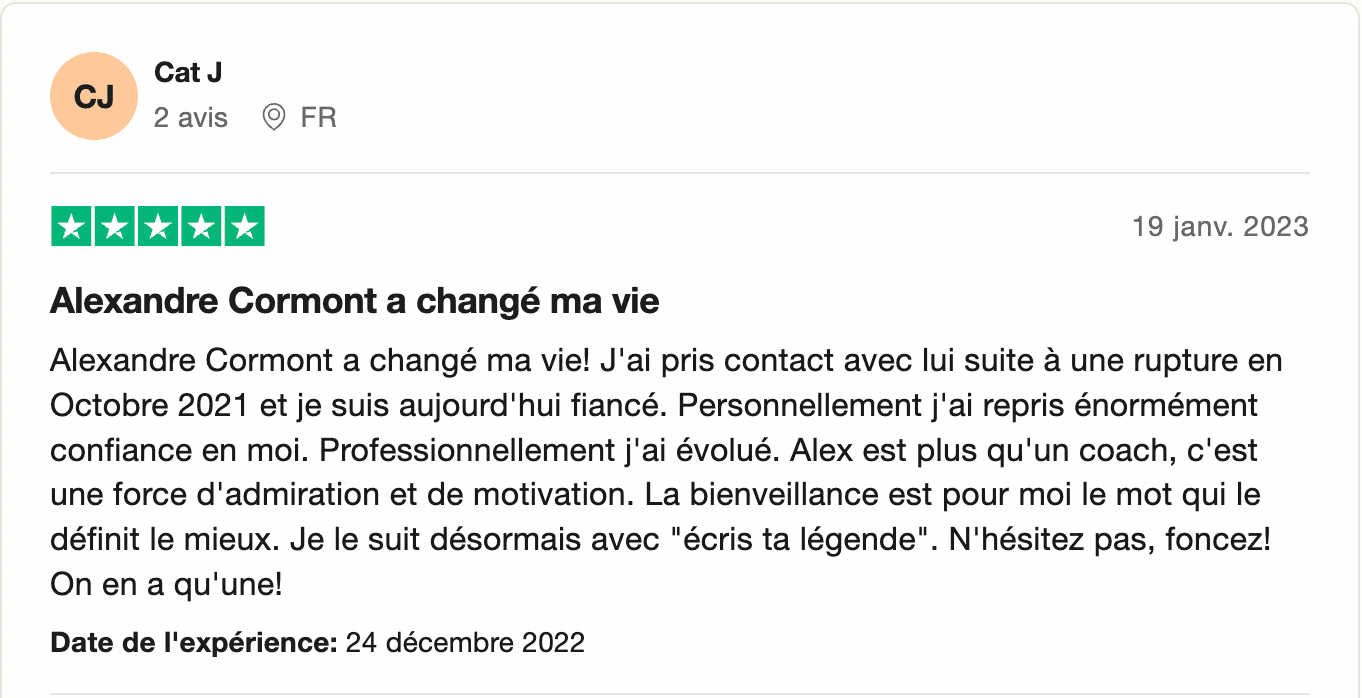The image size is (1362, 698).
Task: Click the first green rating star
Action: point(71,226)
